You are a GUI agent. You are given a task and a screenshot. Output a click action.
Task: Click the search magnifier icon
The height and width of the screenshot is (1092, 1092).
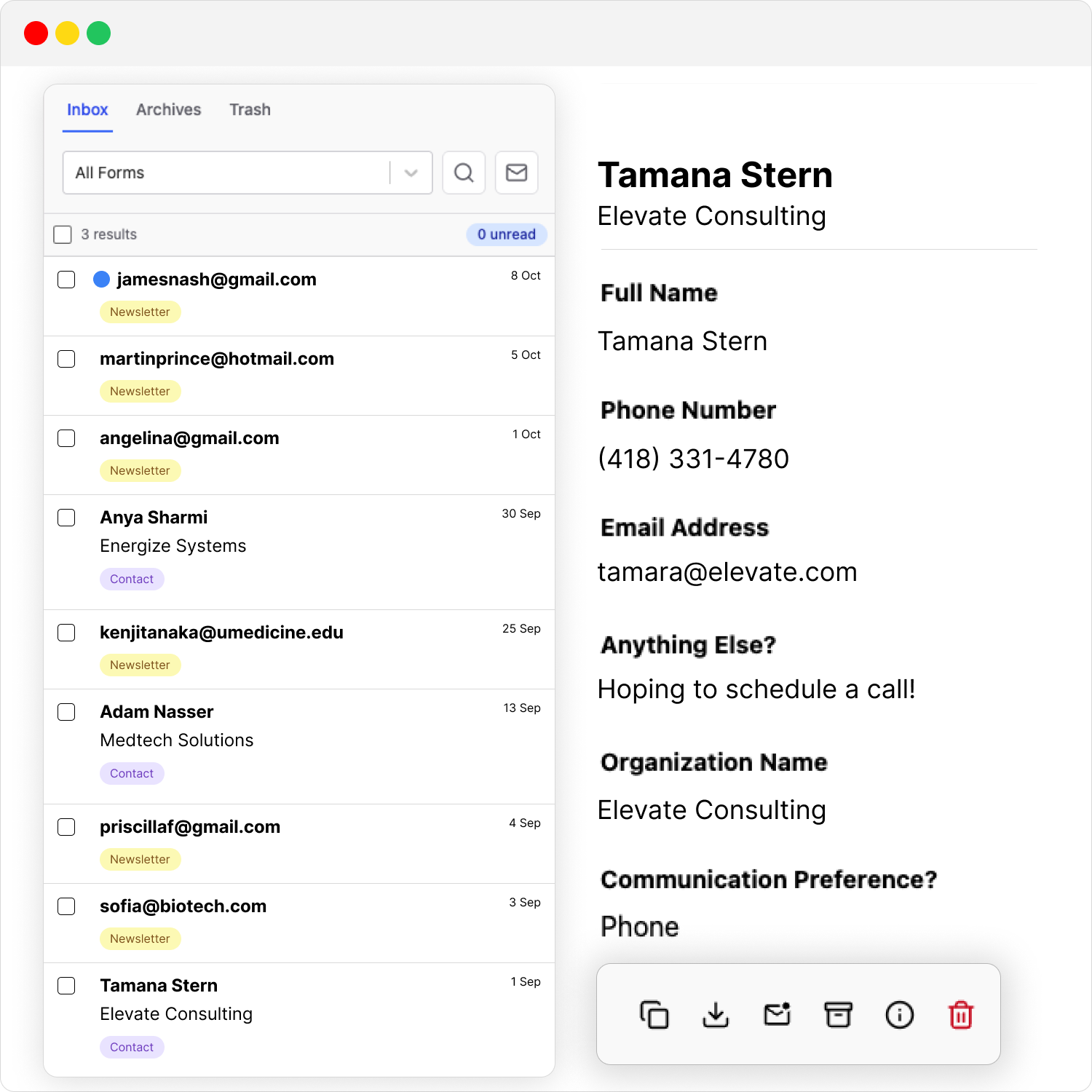[464, 173]
